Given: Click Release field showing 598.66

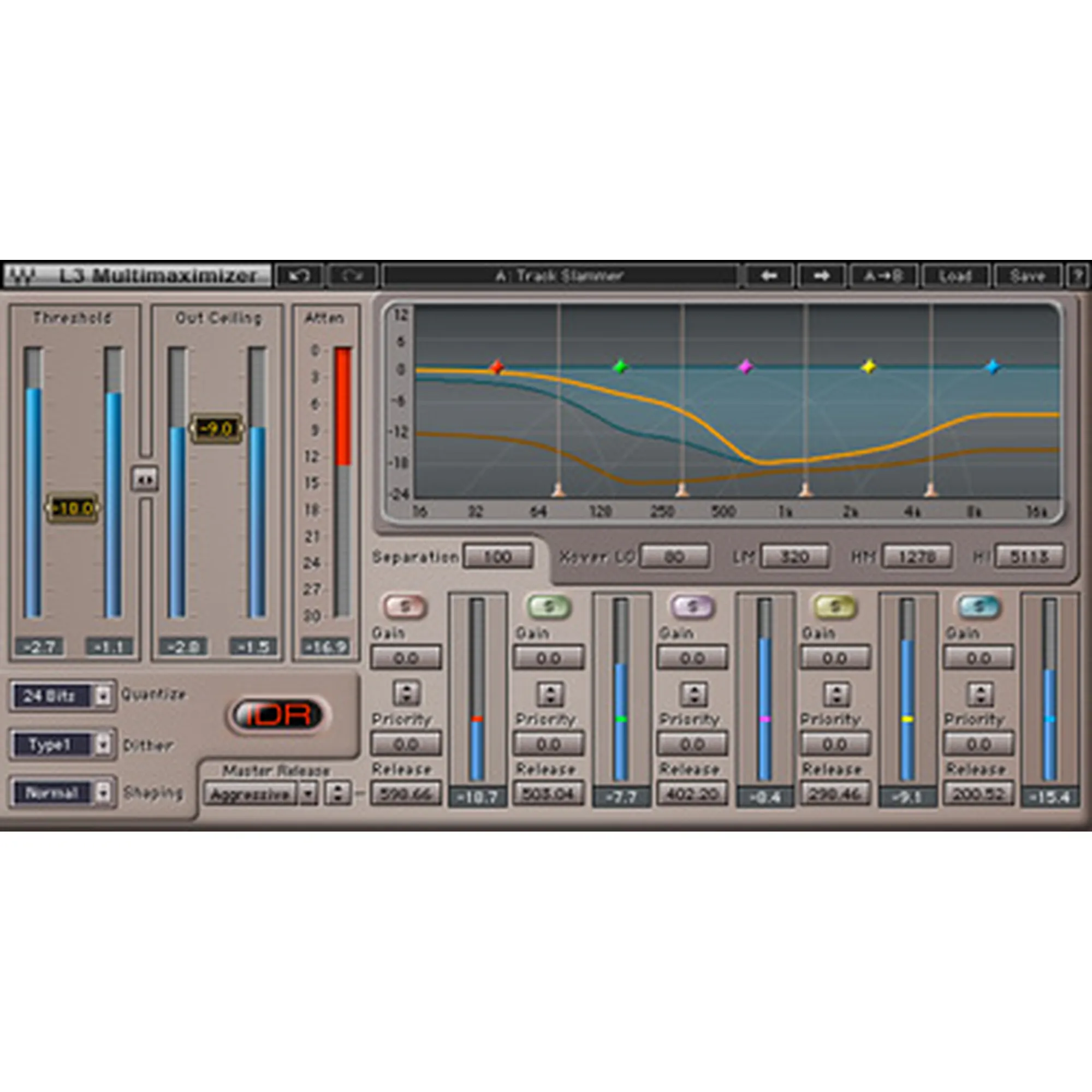Looking at the screenshot, I should click(x=406, y=794).
